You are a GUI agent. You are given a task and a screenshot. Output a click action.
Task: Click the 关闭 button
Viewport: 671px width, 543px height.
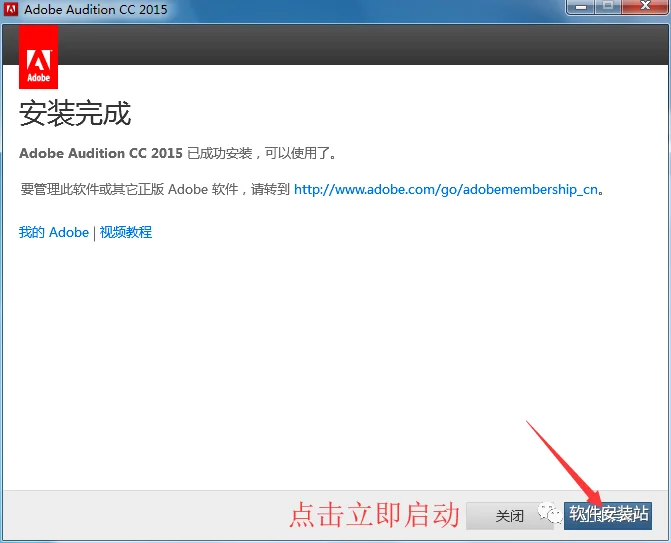[x=509, y=516]
